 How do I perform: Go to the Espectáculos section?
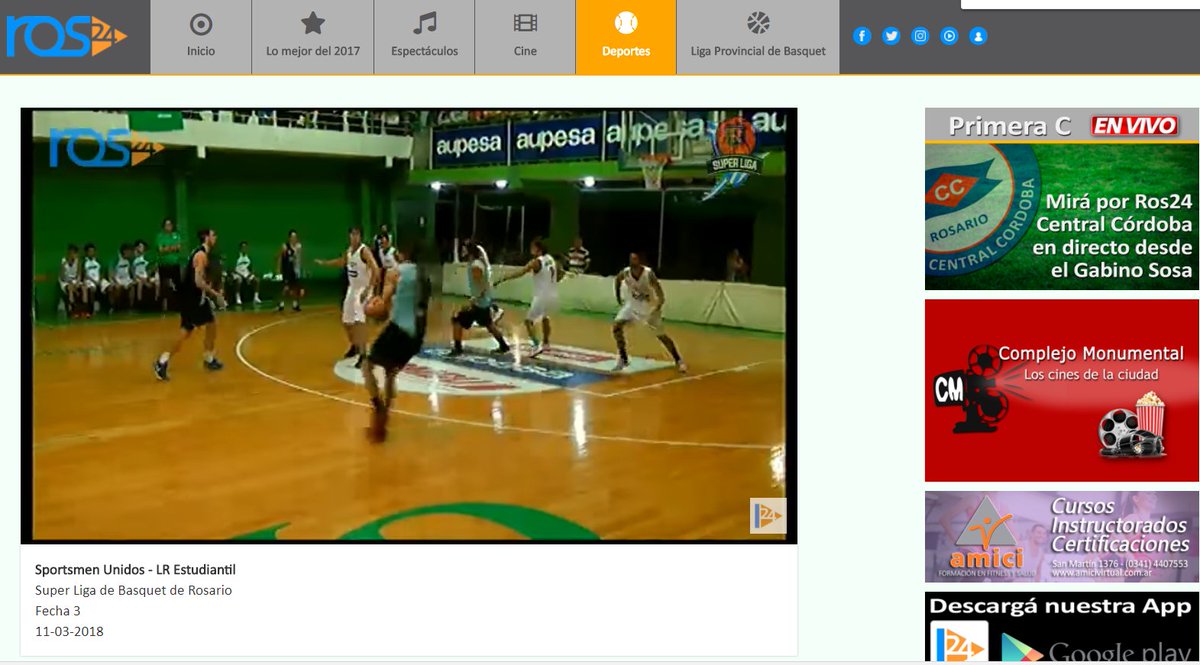pos(425,37)
